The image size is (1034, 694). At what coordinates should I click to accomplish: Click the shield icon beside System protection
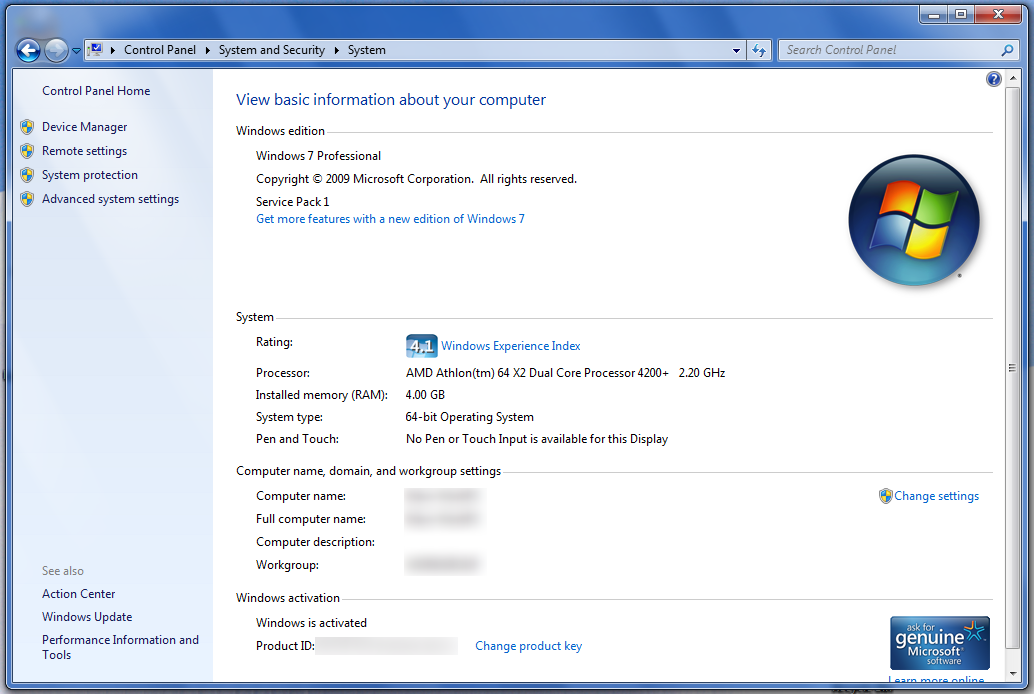(27, 175)
